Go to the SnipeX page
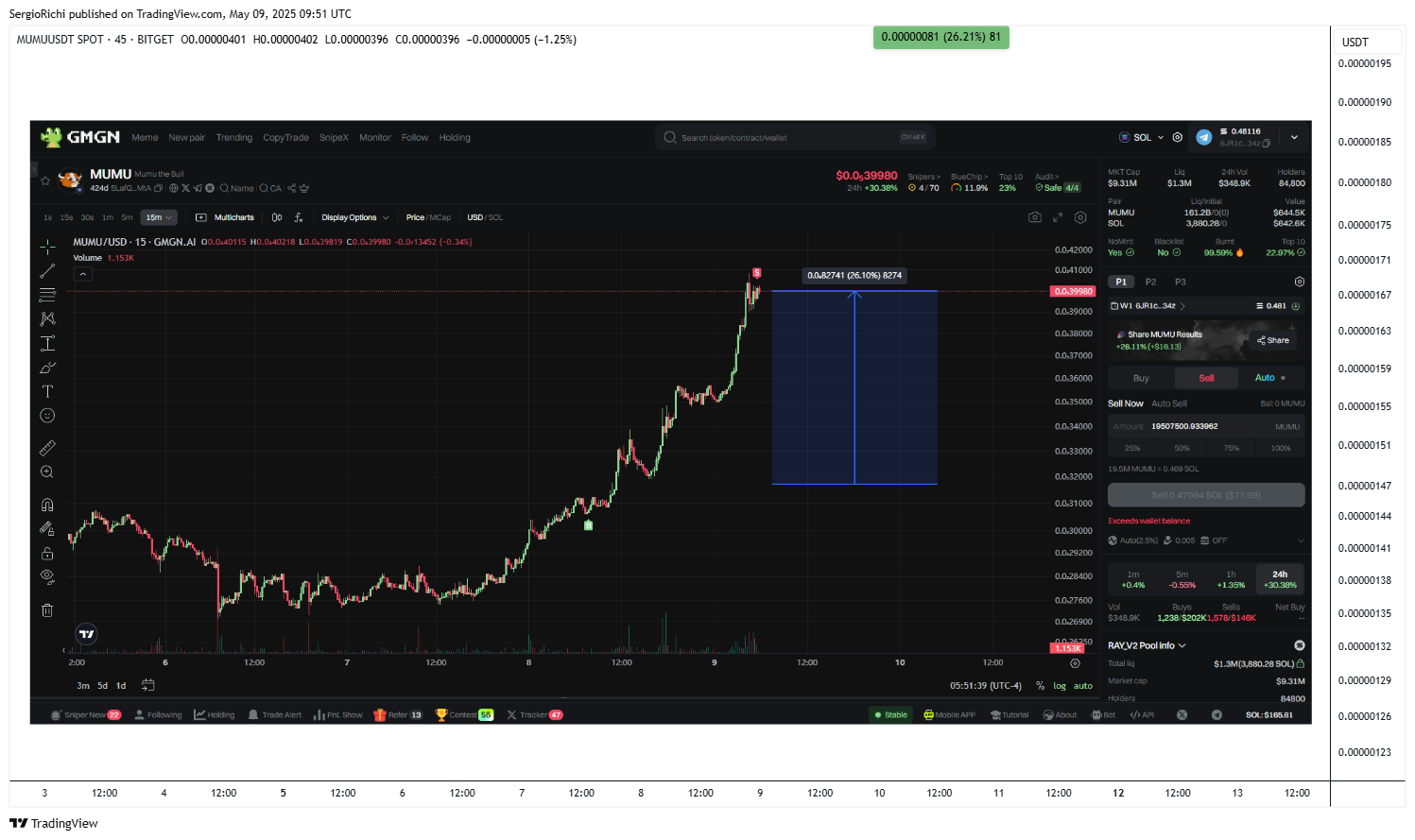Viewport: 1415px width, 840px height. (x=334, y=138)
